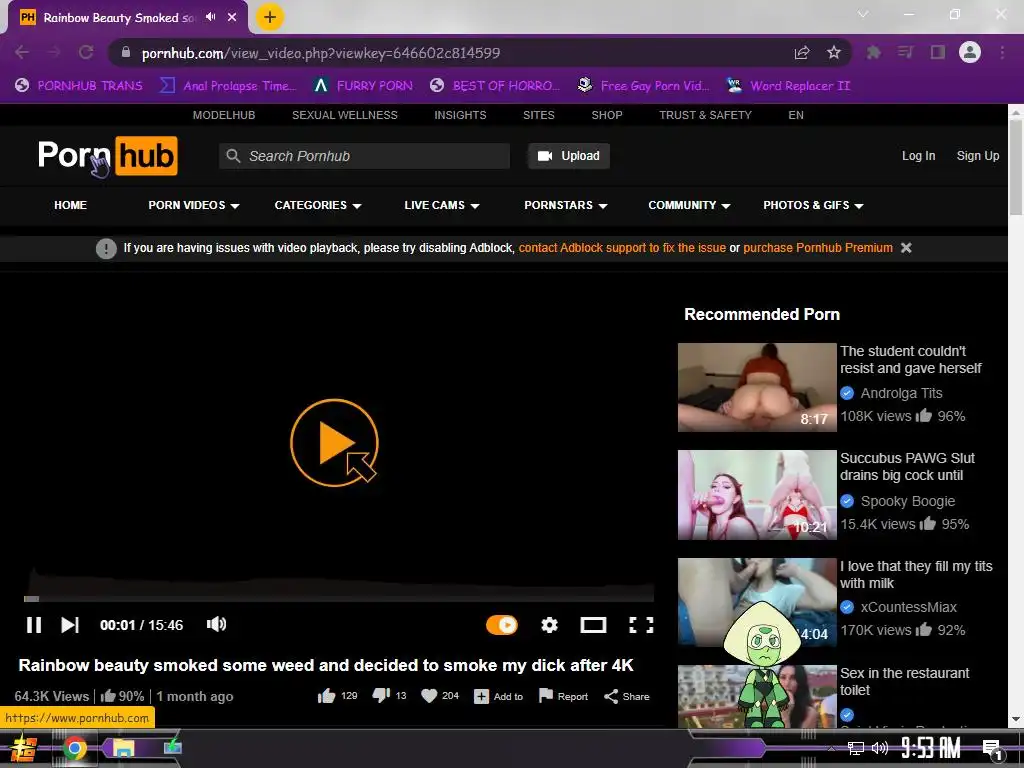Open the Word Replacer II bookmark
The height and width of the screenshot is (768, 1024).
788,86
